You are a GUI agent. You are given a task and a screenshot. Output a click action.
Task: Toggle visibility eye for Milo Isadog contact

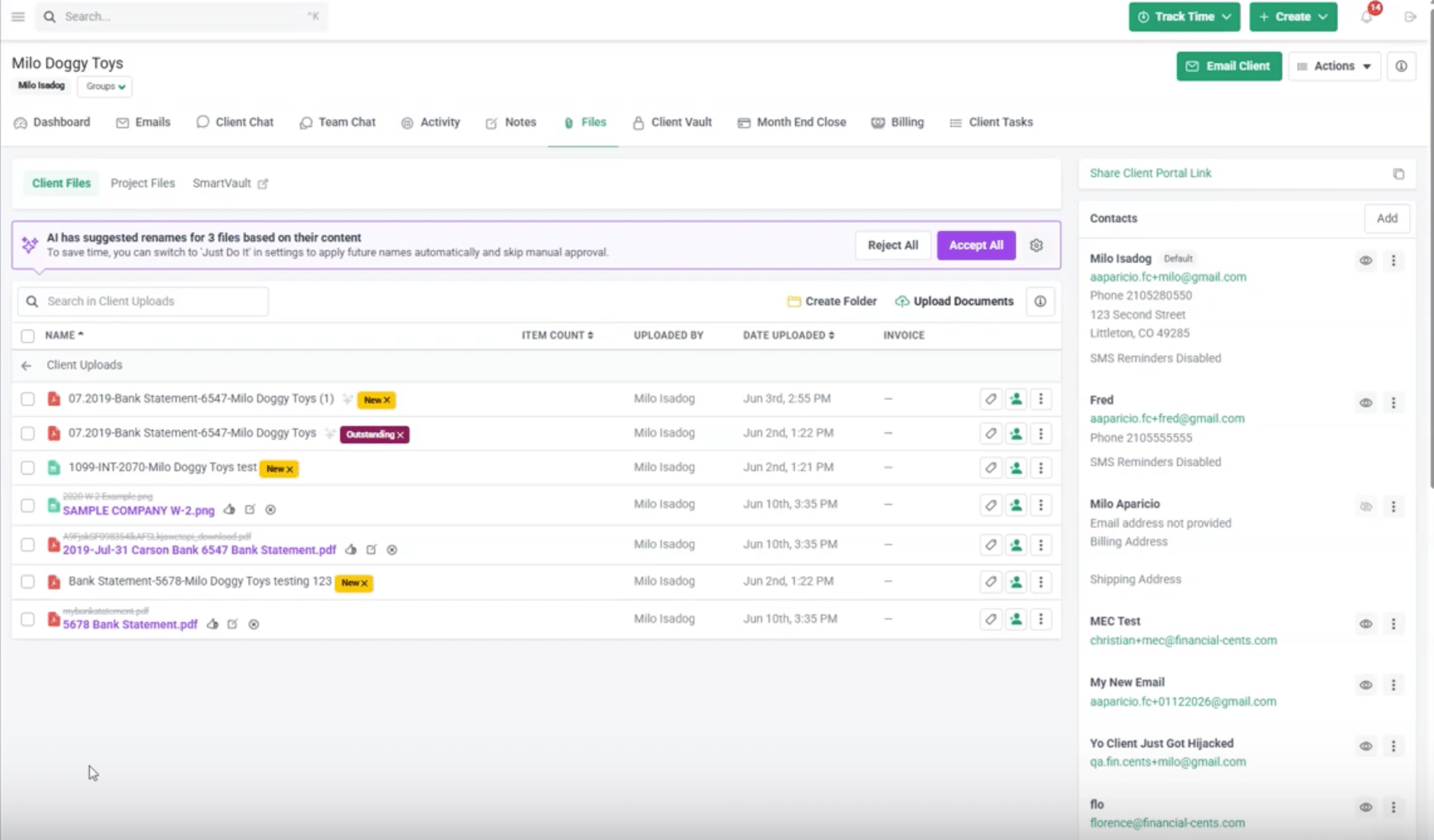tap(1365, 260)
